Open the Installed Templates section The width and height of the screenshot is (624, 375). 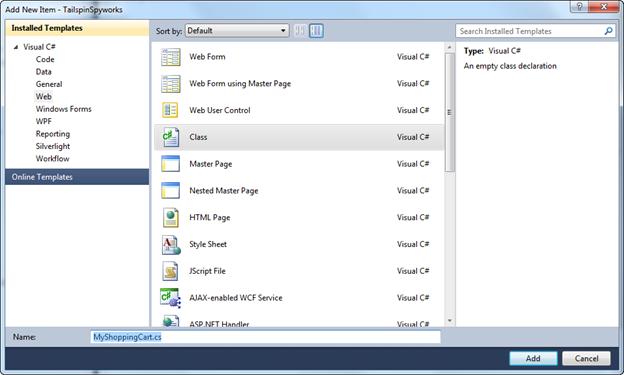(x=77, y=28)
